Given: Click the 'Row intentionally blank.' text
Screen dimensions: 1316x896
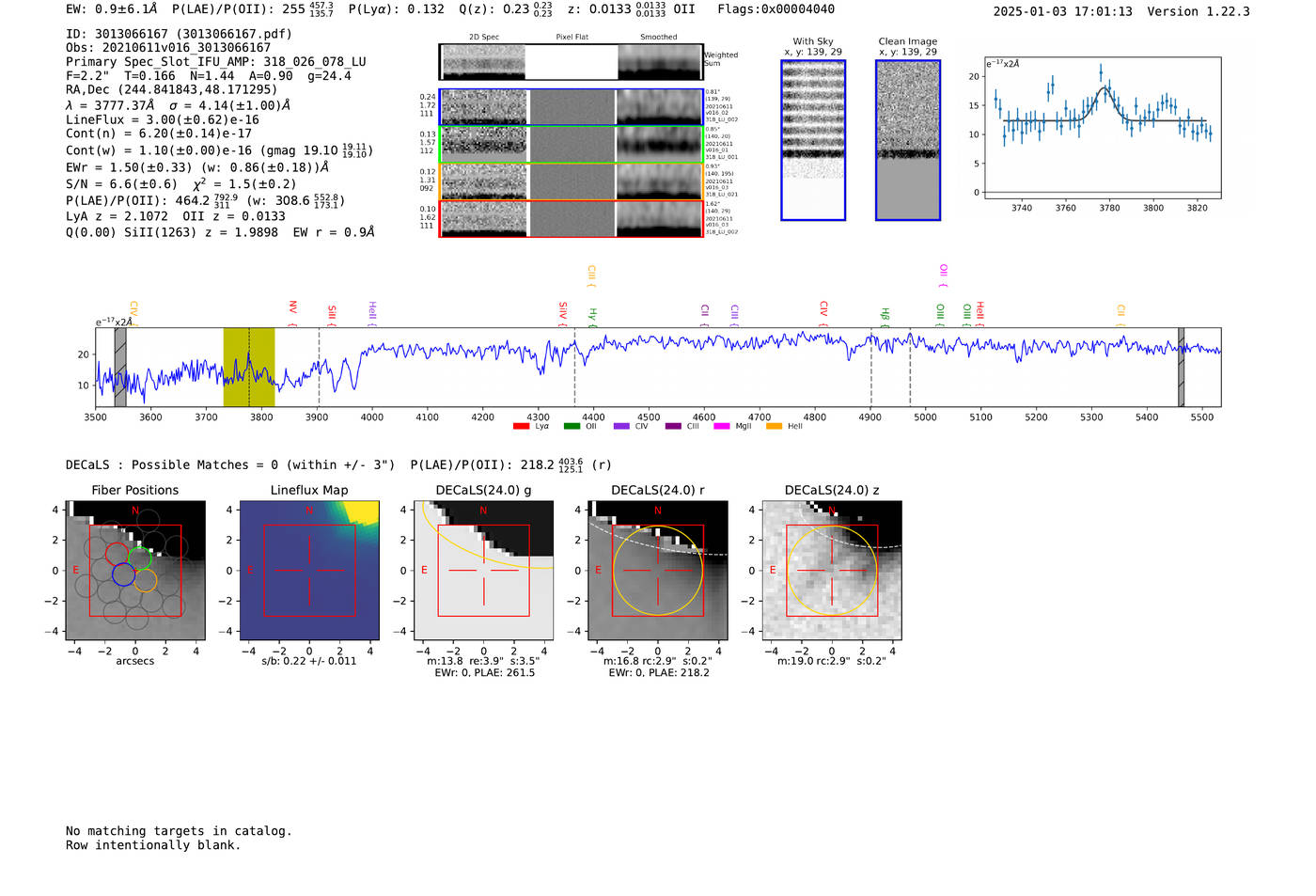Looking at the screenshot, I should pyautogui.click(x=153, y=845).
